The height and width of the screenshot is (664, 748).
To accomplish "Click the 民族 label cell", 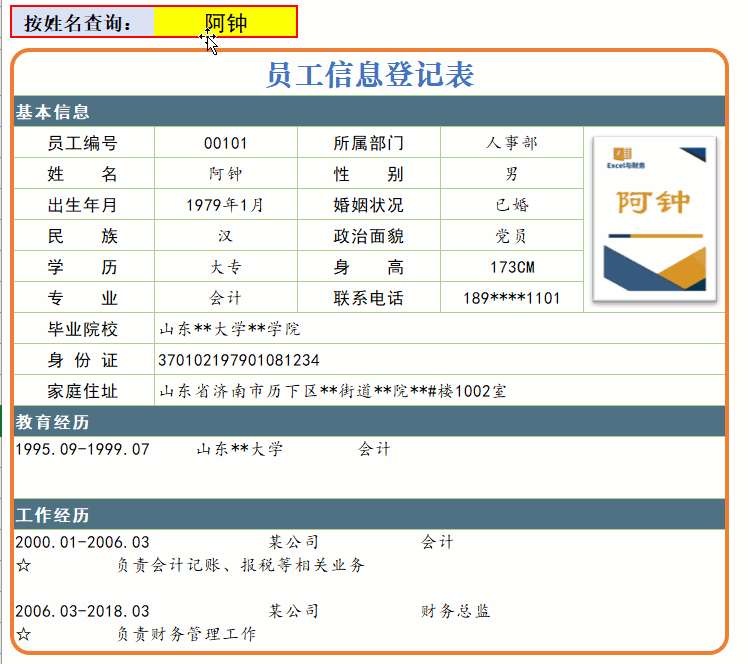I will point(83,236).
